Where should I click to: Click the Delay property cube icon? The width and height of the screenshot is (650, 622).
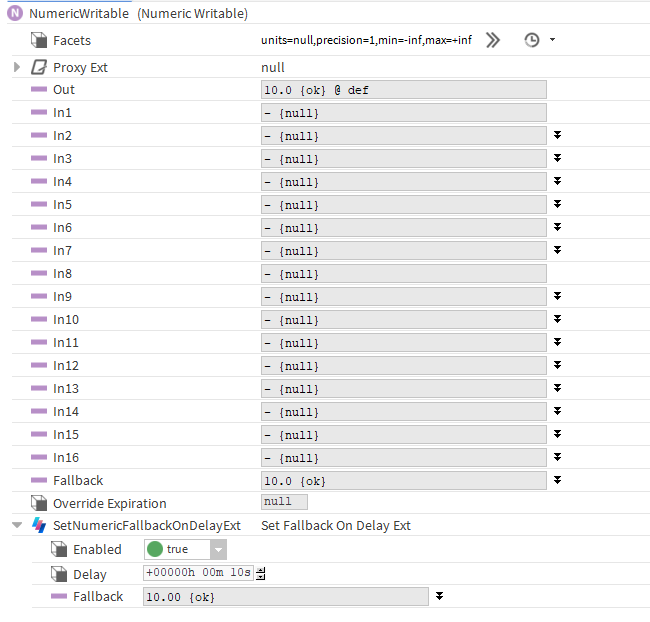point(59,574)
